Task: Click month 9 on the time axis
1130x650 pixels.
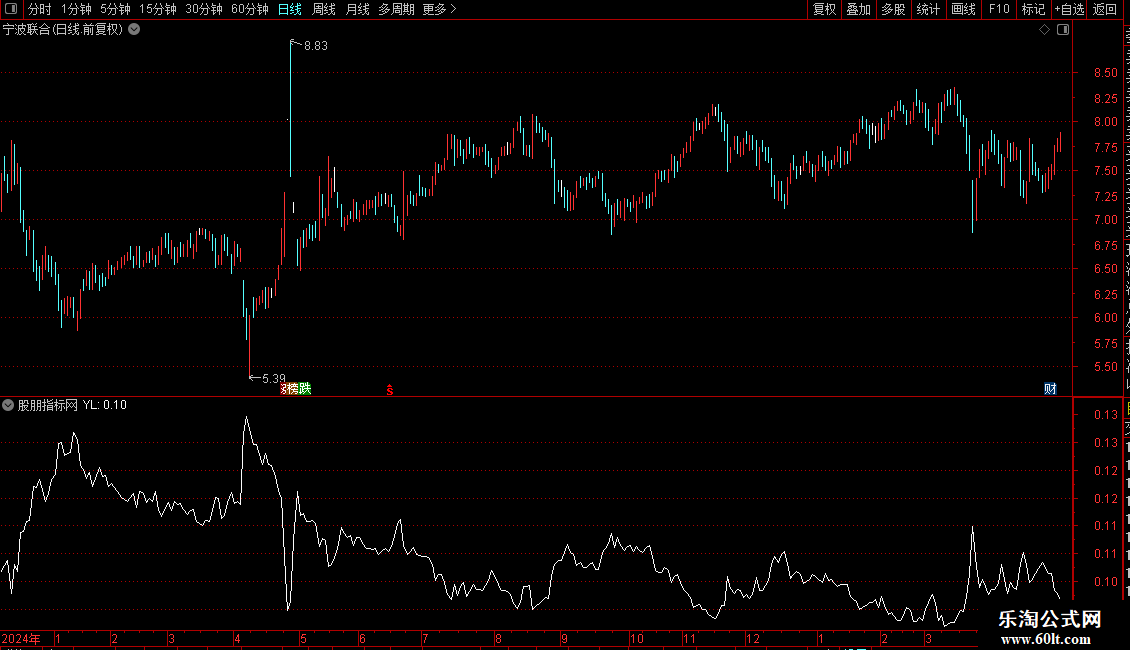Action: (x=564, y=638)
